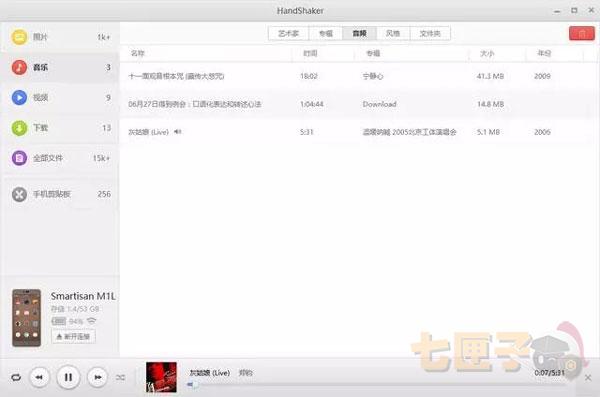This screenshot has width=600, height=397.
Task: Select the song row 十一面观音根本咒
Action: 360,76
